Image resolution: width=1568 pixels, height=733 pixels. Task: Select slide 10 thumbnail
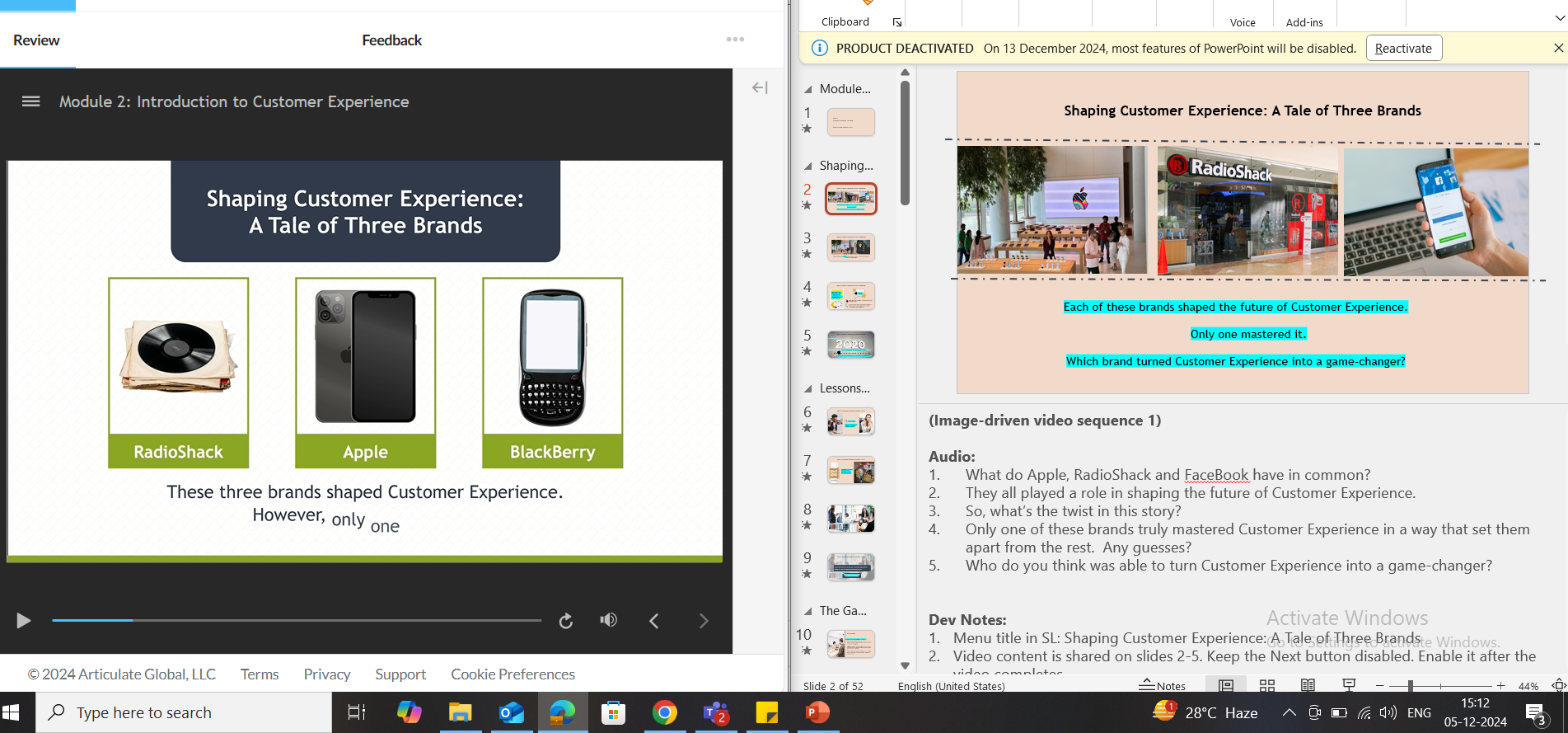851,644
